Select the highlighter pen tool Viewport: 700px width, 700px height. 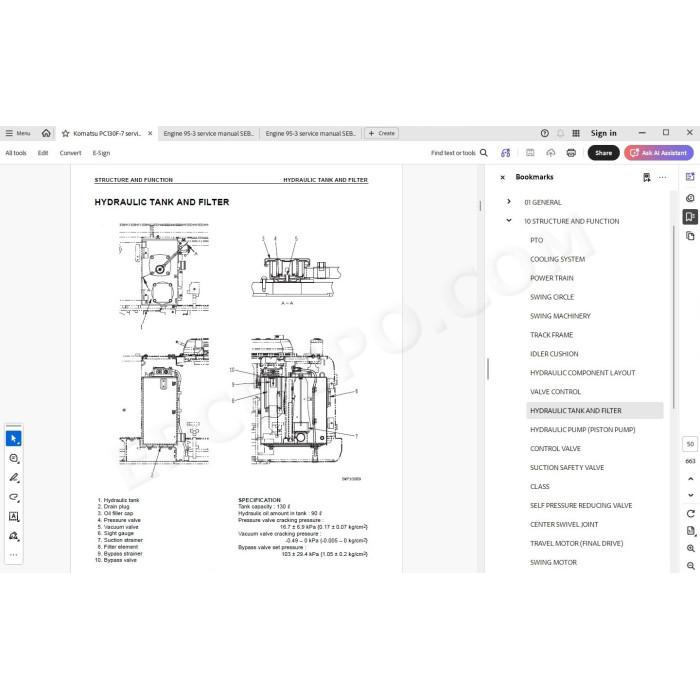(x=14, y=478)
